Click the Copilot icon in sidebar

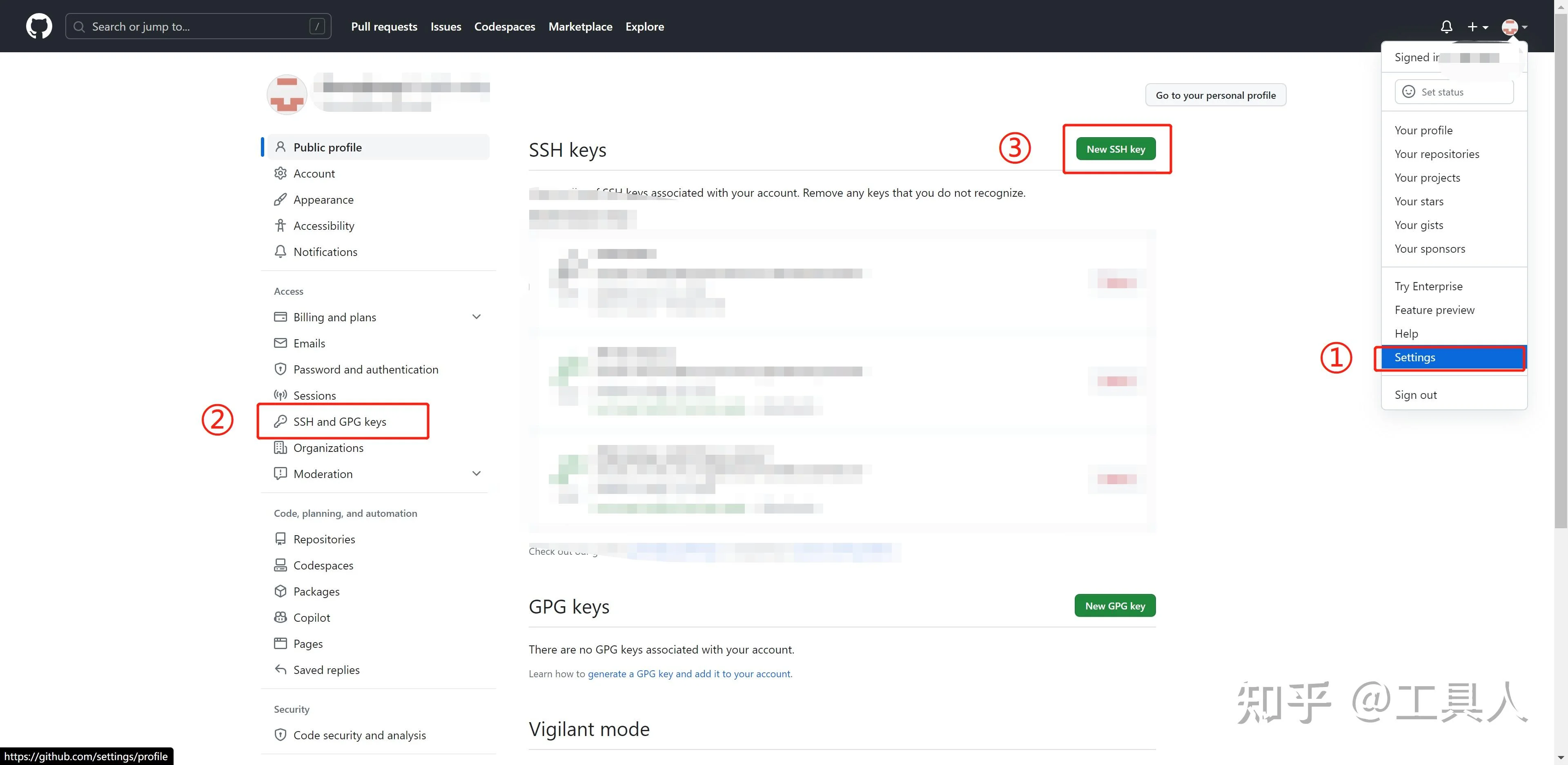tap(280, 617)
